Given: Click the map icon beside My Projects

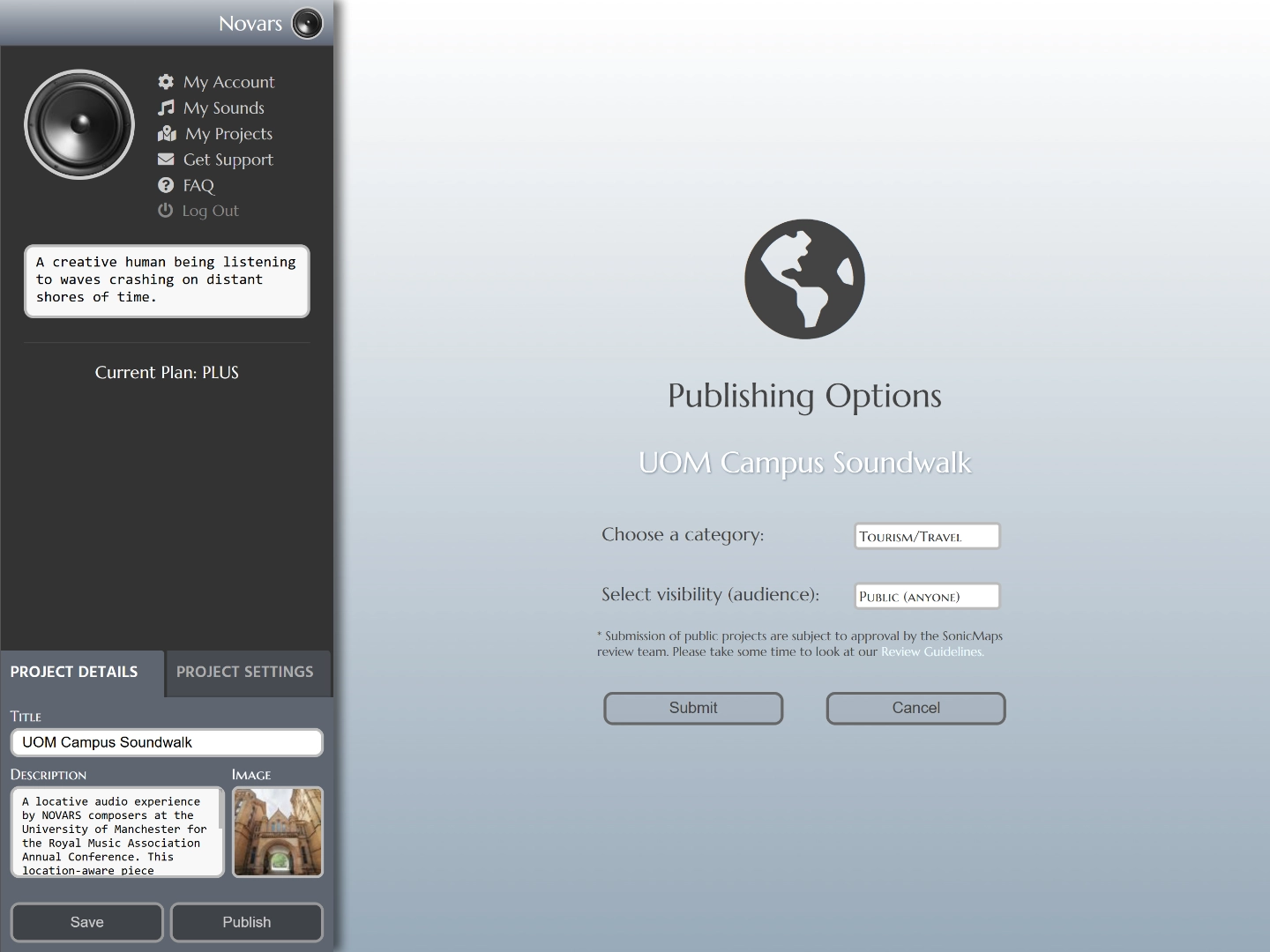Looking at the screenshot, I should (167, 134).
